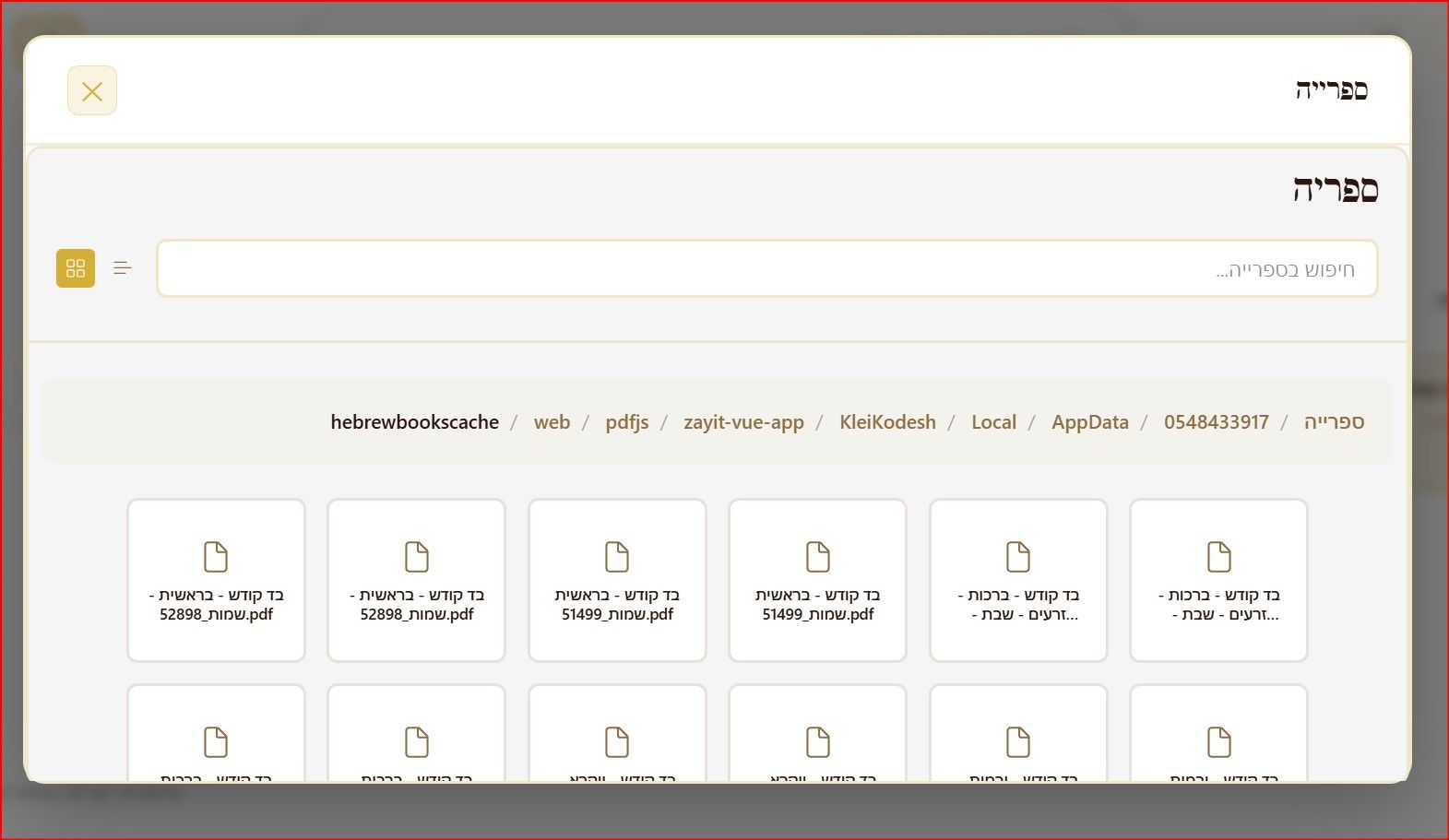This screenshot has height=840, width=1449.
Task: Open the KleiKodesh breadcrumb folder
Action: 887,422
